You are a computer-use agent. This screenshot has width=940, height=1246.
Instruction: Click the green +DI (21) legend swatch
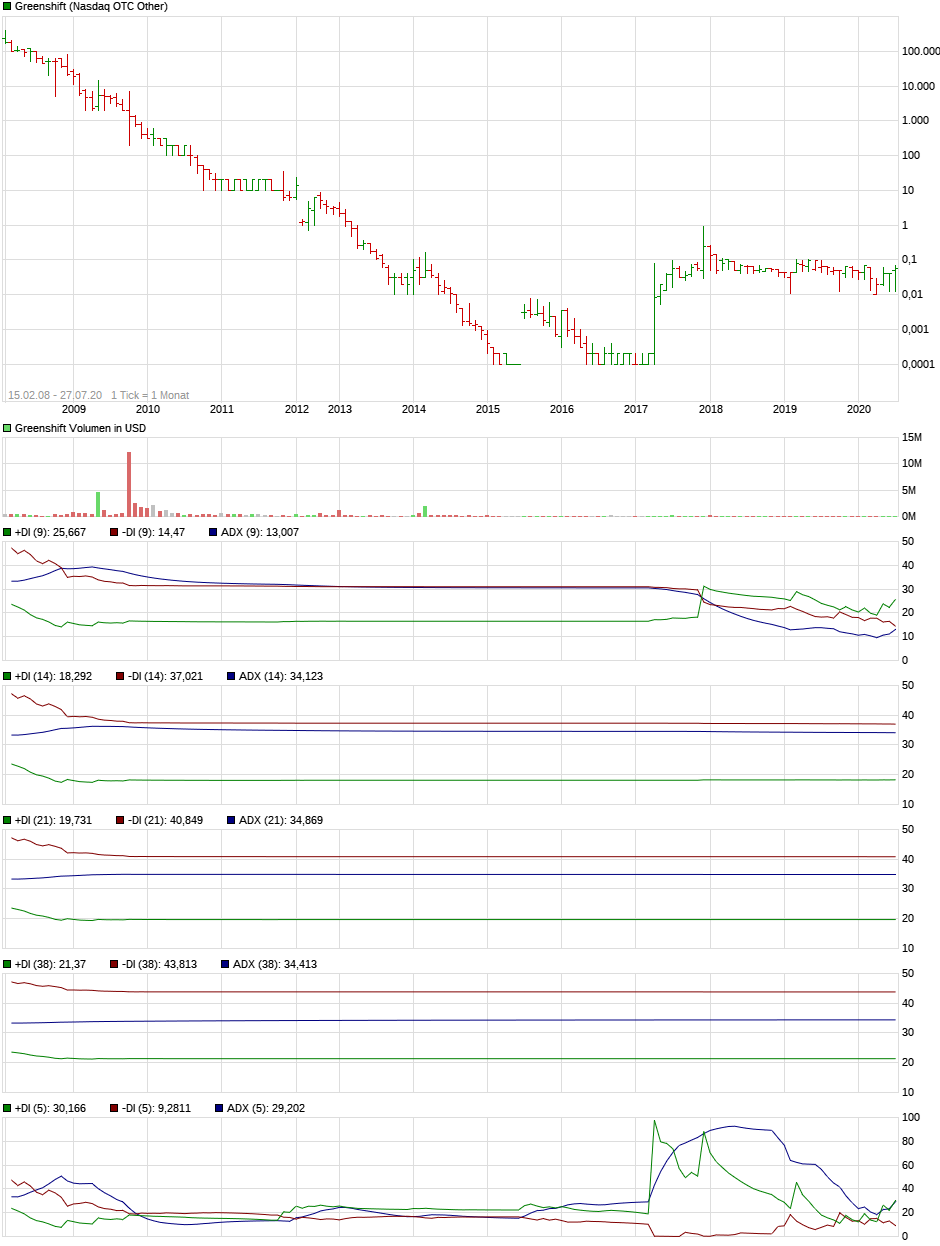pyautogui.click(x=7, y=820)
